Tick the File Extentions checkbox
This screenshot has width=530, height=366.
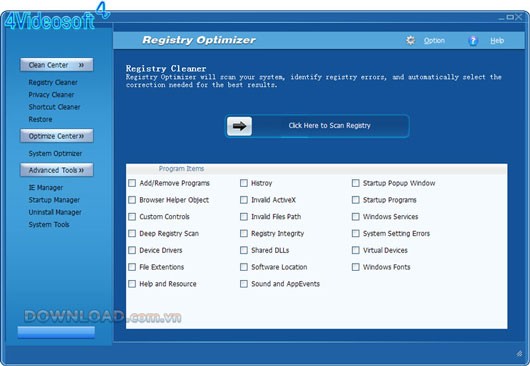click(x=132, y=267)
